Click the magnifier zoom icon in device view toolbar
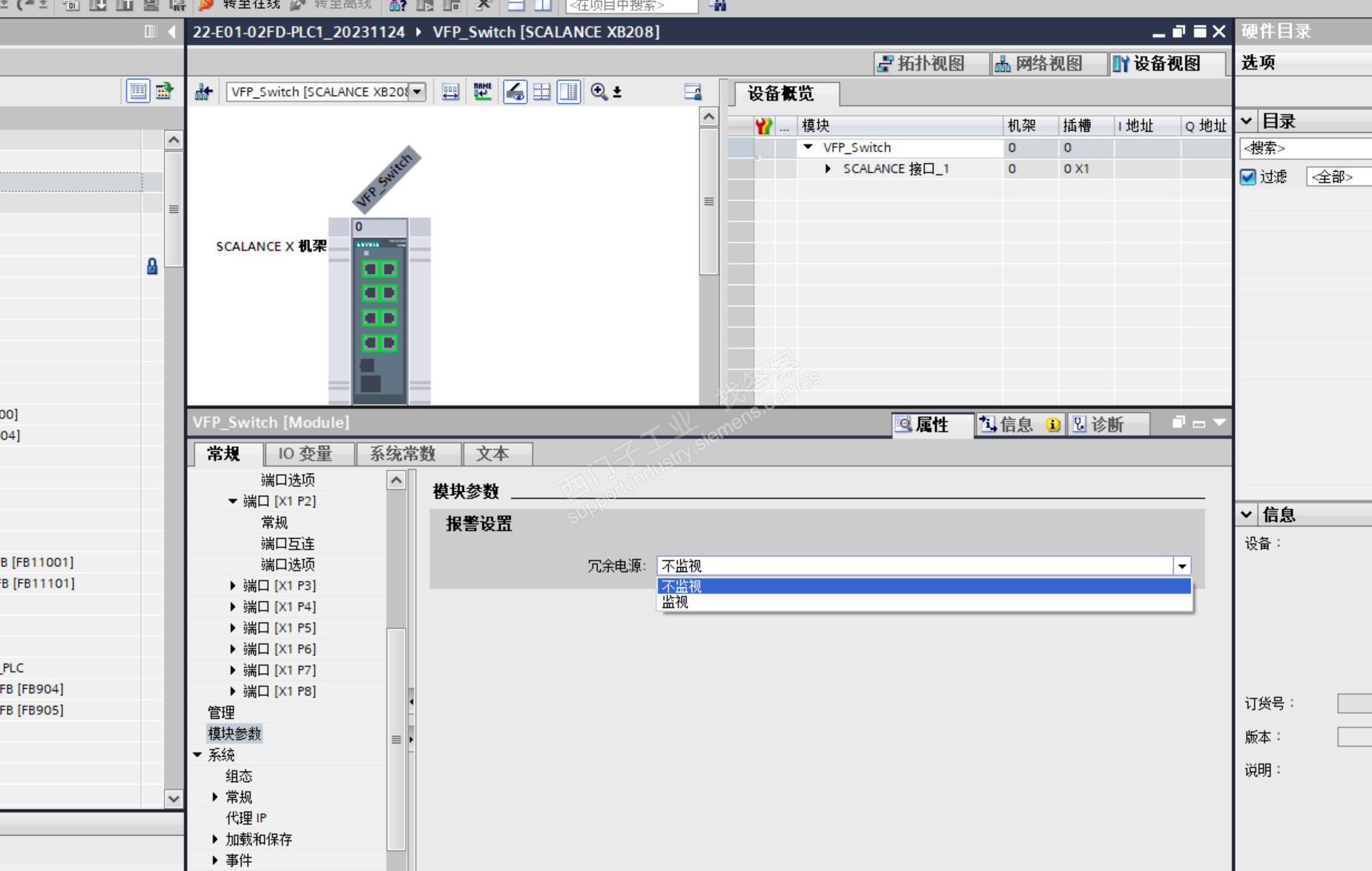The width and height of the screenshot is (1372, 871). pyautogui.click(x=598, y=92)
